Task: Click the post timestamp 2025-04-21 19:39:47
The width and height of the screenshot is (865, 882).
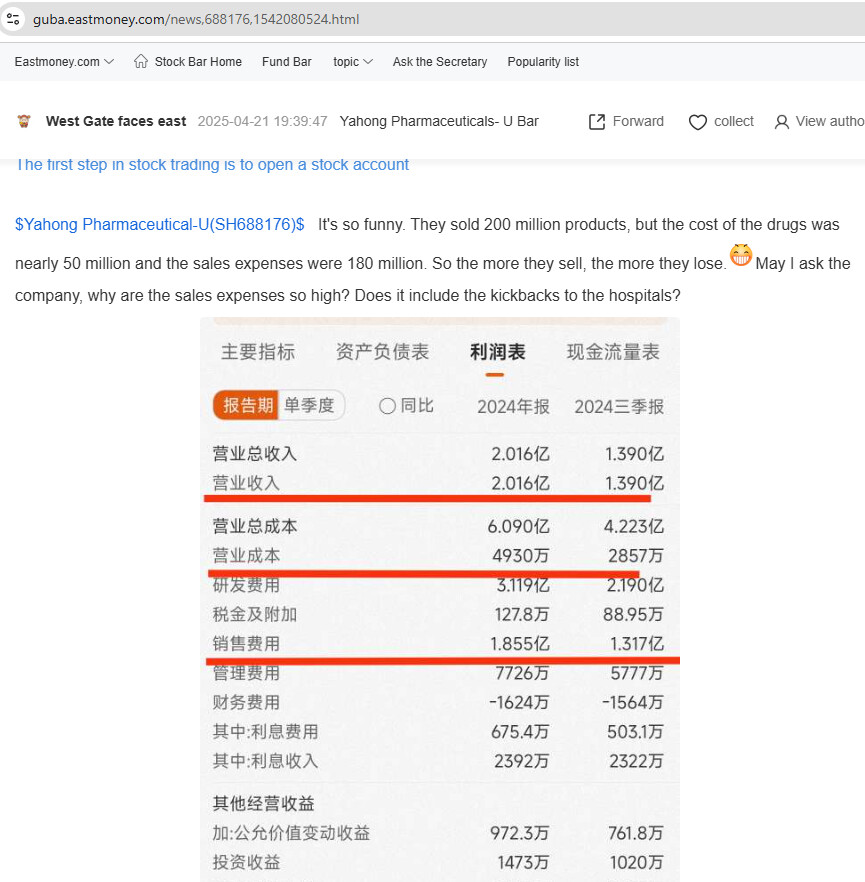Action: tap(262, 121)
